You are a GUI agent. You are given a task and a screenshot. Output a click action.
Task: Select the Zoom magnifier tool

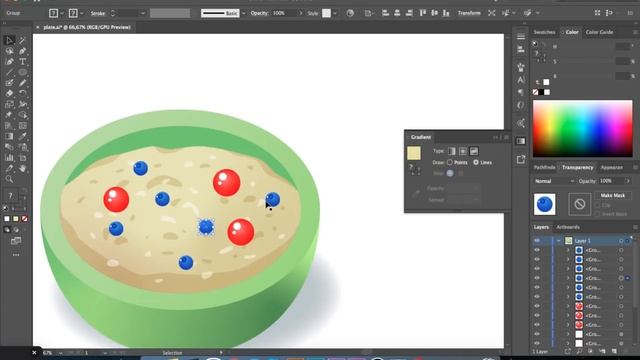9,179
